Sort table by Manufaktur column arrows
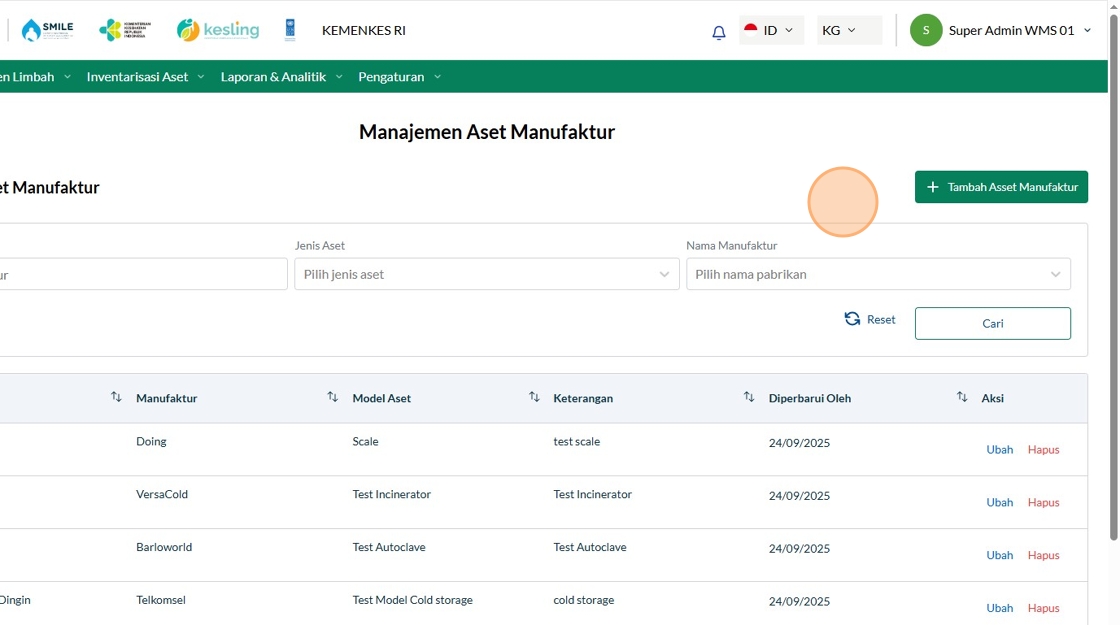Screen dimensions: 1120x625 click(333, 397)
